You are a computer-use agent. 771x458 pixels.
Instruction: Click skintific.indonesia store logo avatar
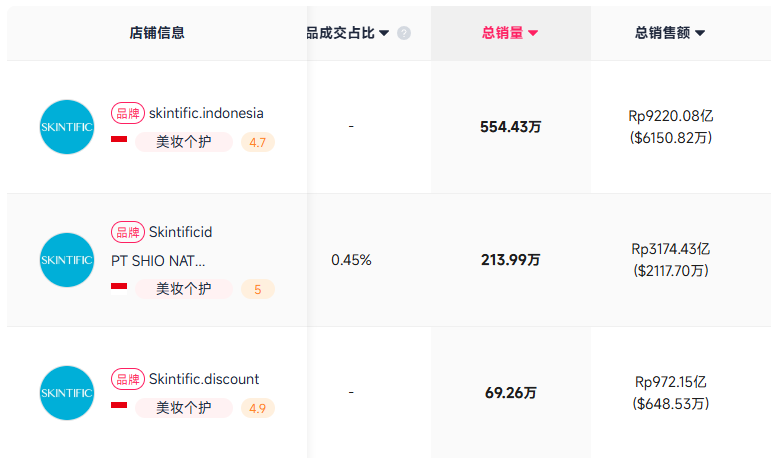tap(67, 127)
